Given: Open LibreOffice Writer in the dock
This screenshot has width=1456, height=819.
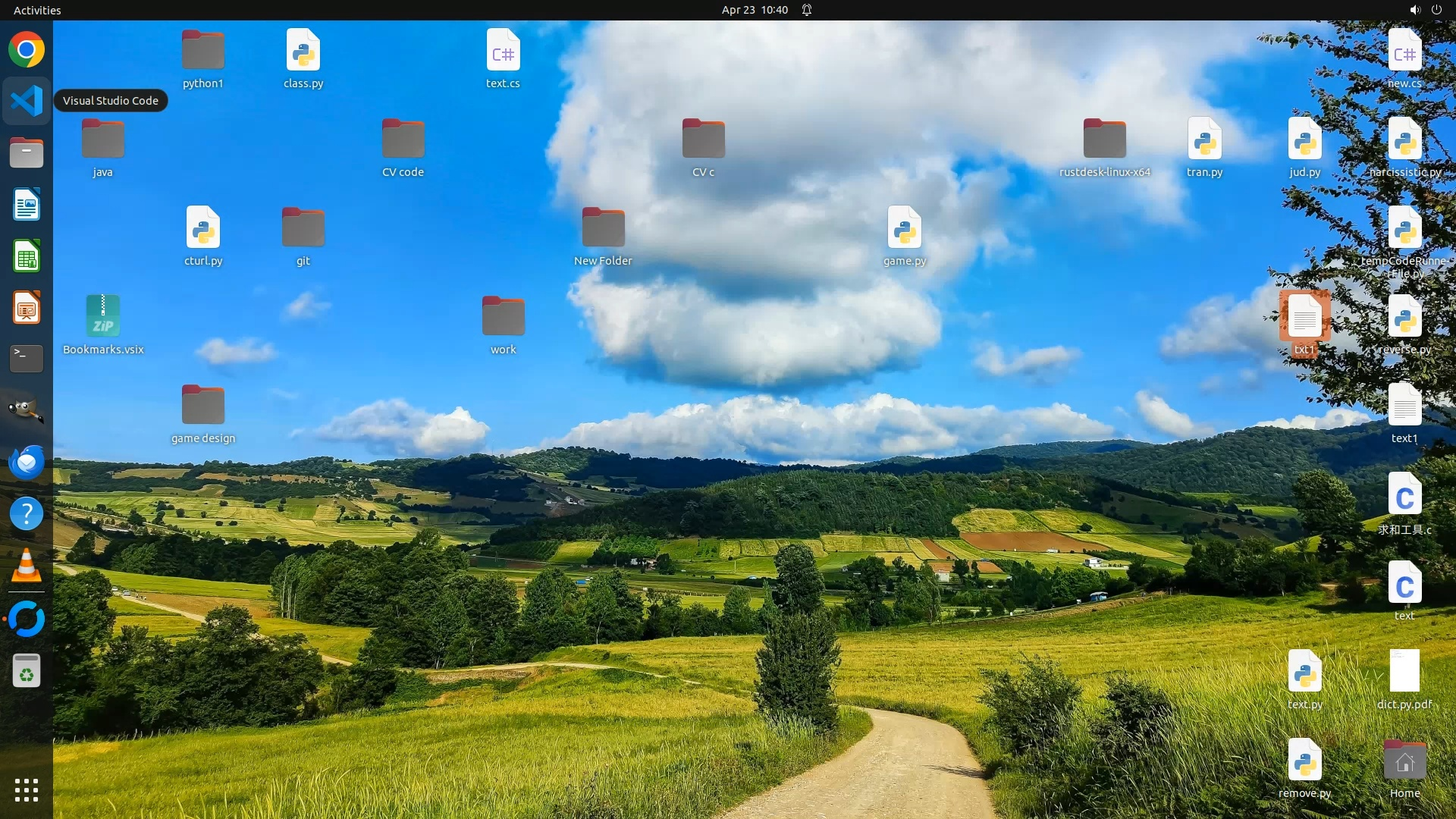Looking at the screenshot, I should pyautogui.click(x=27, y=205).
